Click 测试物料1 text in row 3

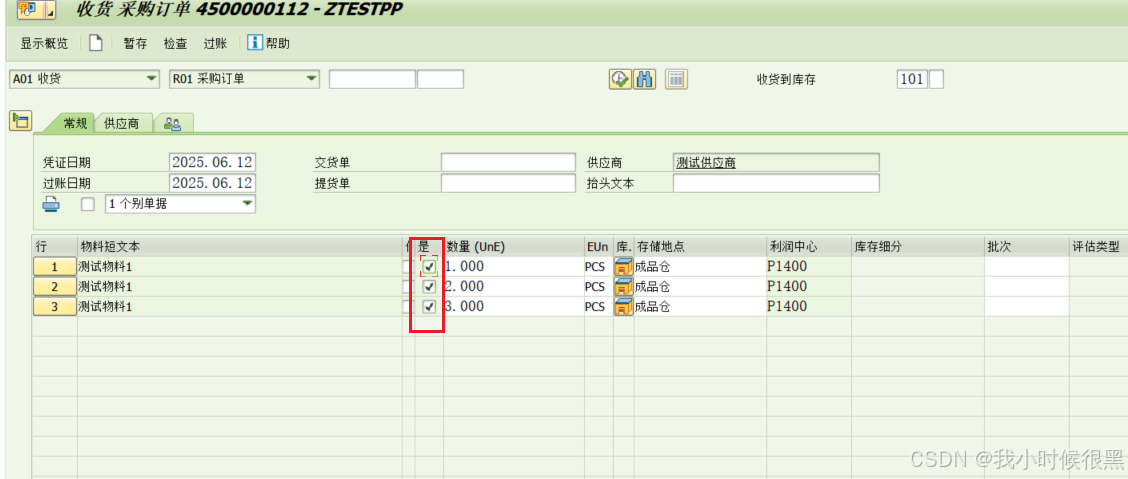[106, 307]
